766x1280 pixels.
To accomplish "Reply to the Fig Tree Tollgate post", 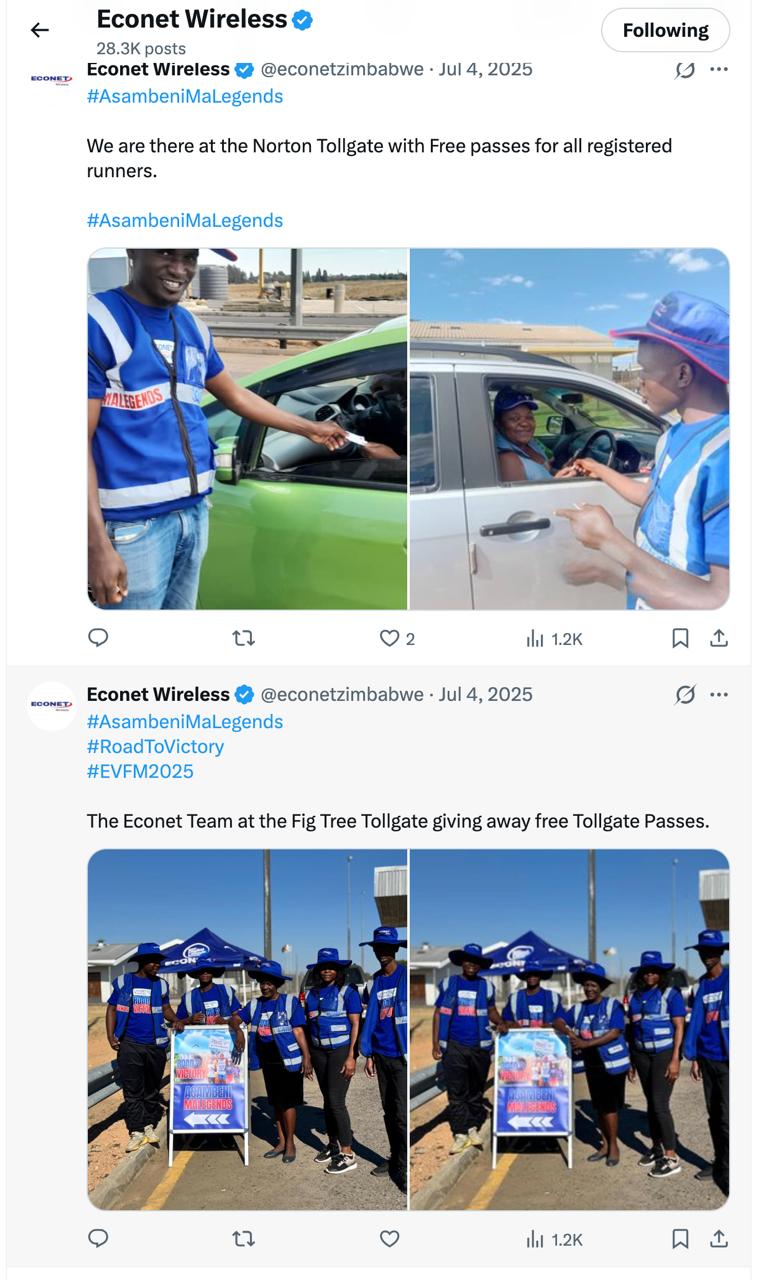I will coord(98,1239).
